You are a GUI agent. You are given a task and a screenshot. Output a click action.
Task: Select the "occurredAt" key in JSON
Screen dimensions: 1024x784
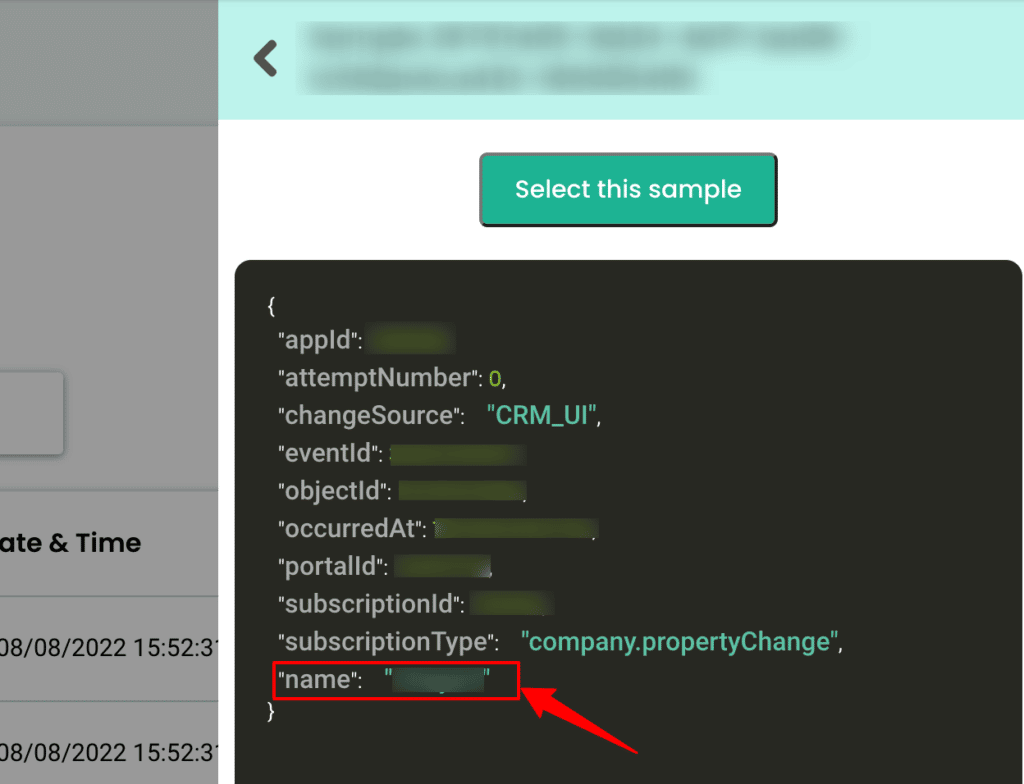tap(352, 529)
